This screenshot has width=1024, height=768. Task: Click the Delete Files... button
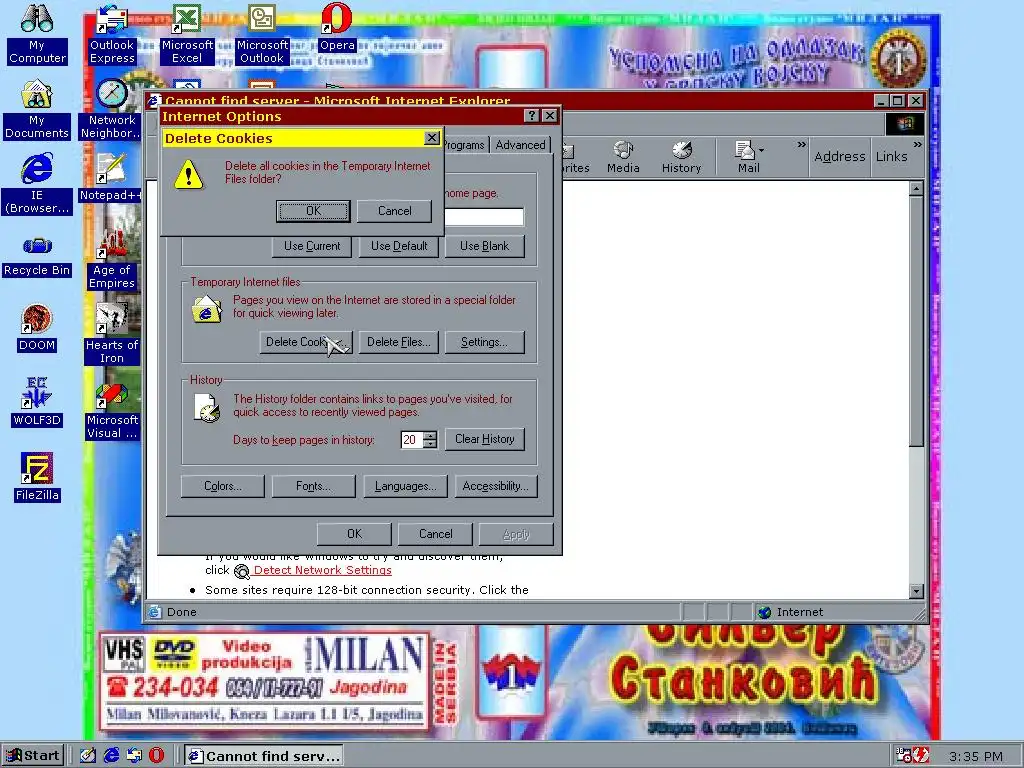(398, 342)
